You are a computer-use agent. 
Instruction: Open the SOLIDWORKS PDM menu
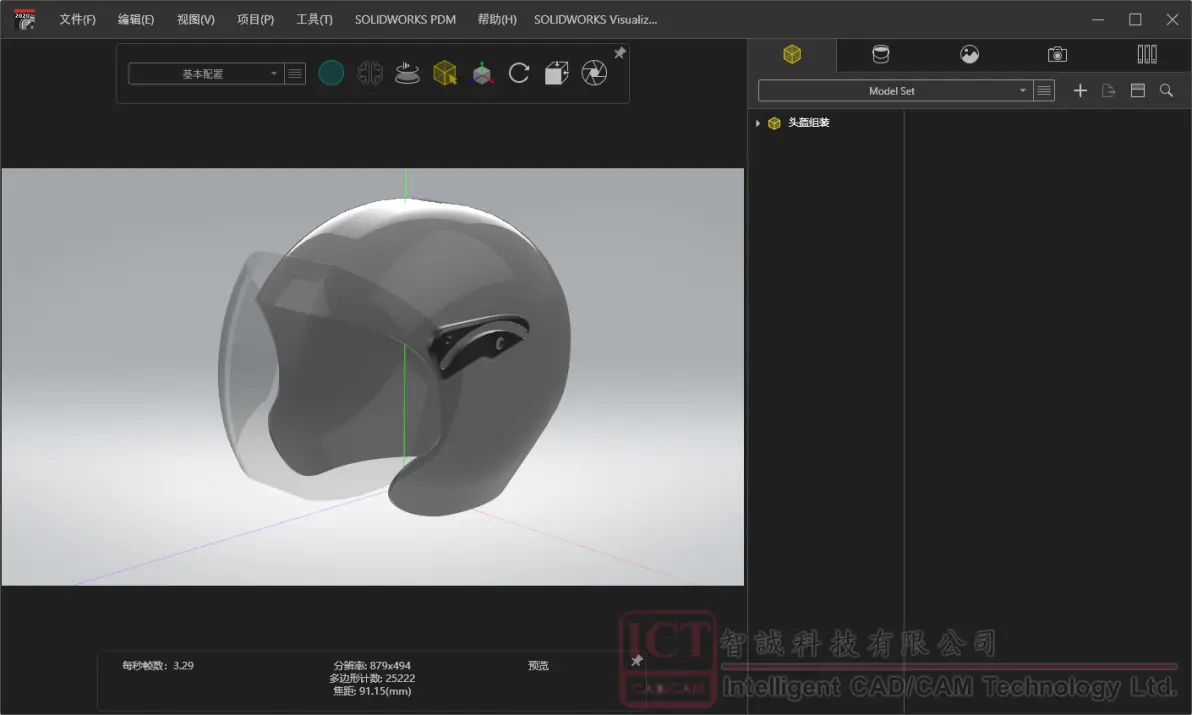tap(405, 20)
